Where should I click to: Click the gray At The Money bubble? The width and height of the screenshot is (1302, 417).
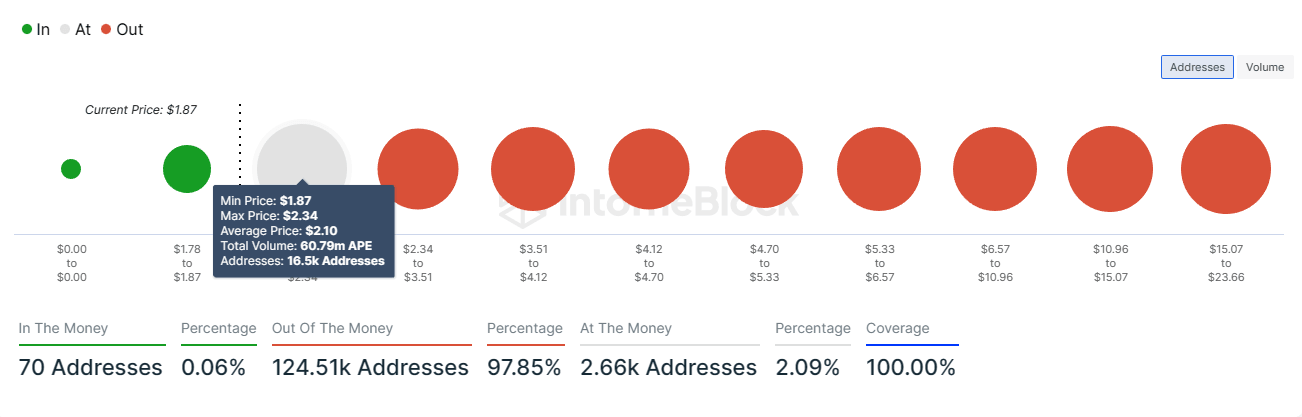(302, 150)
